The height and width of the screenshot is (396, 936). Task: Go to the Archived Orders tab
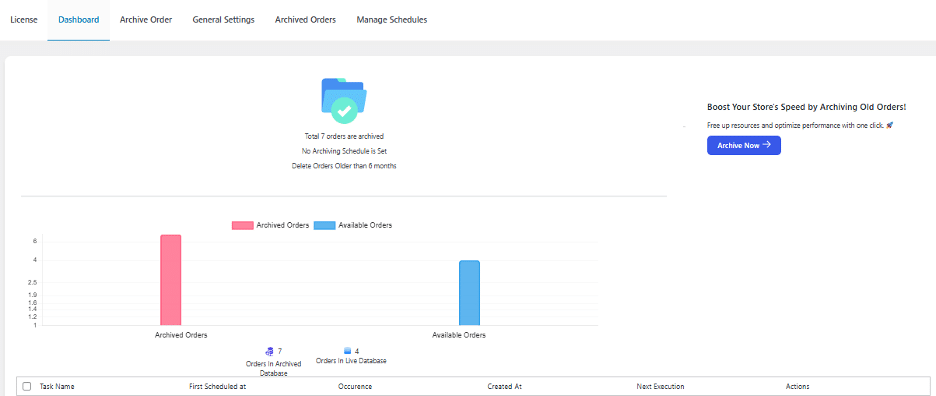pos(305,20)
